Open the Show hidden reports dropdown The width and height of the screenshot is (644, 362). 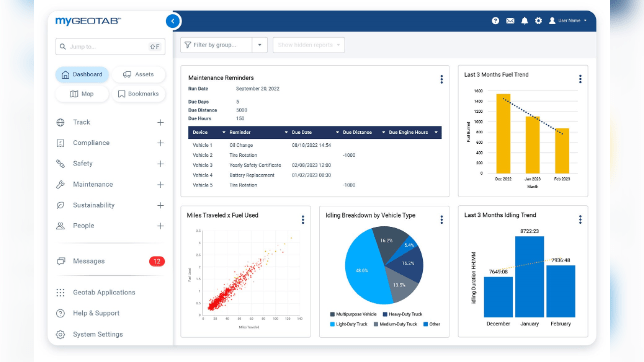pyautogui.click(x=308, y=45)
